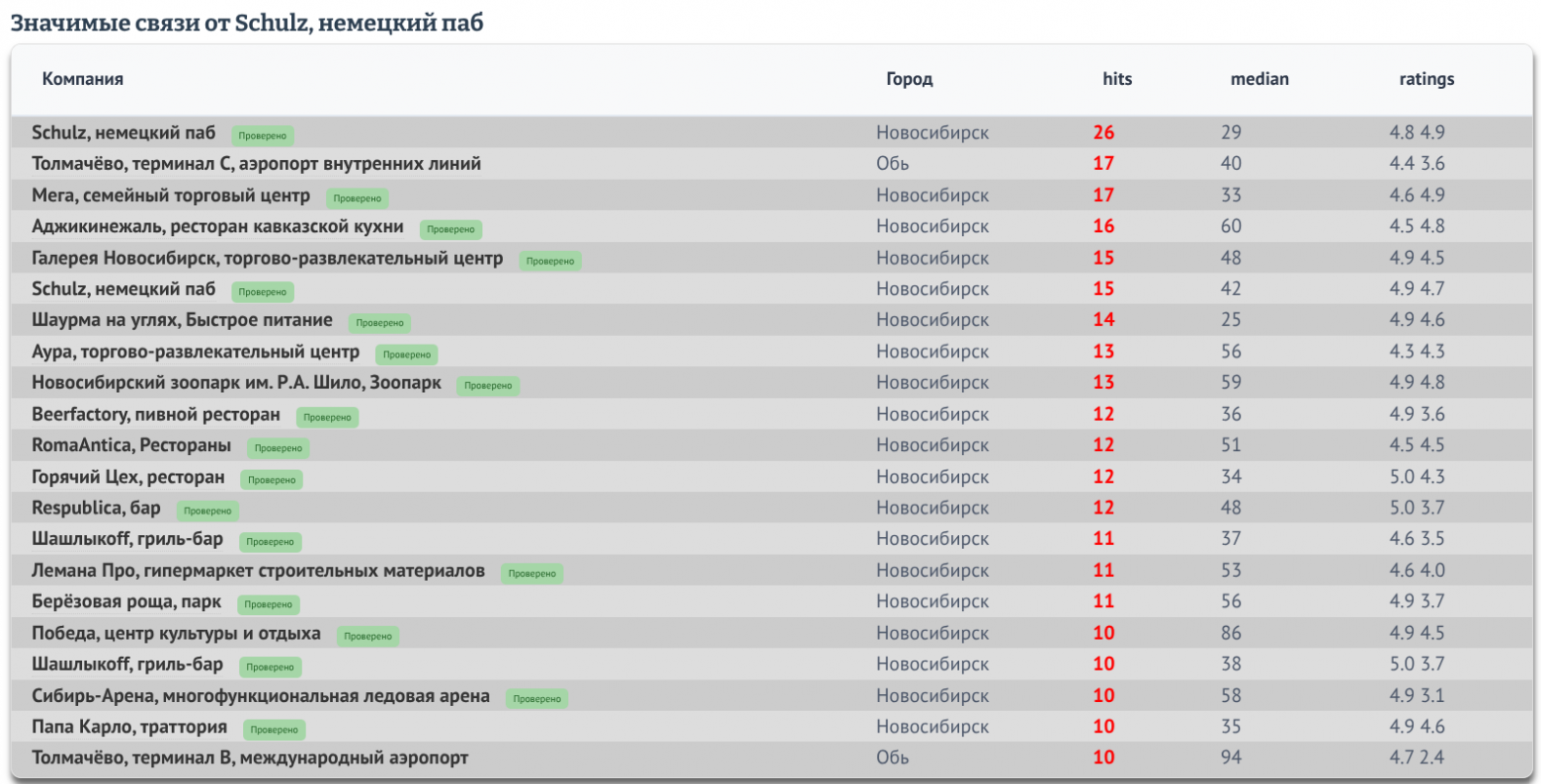Viewport: 1541px width, 784px height.
Task: Click the ratings value "4.4 3.6"
Action: click(1417, 164)
